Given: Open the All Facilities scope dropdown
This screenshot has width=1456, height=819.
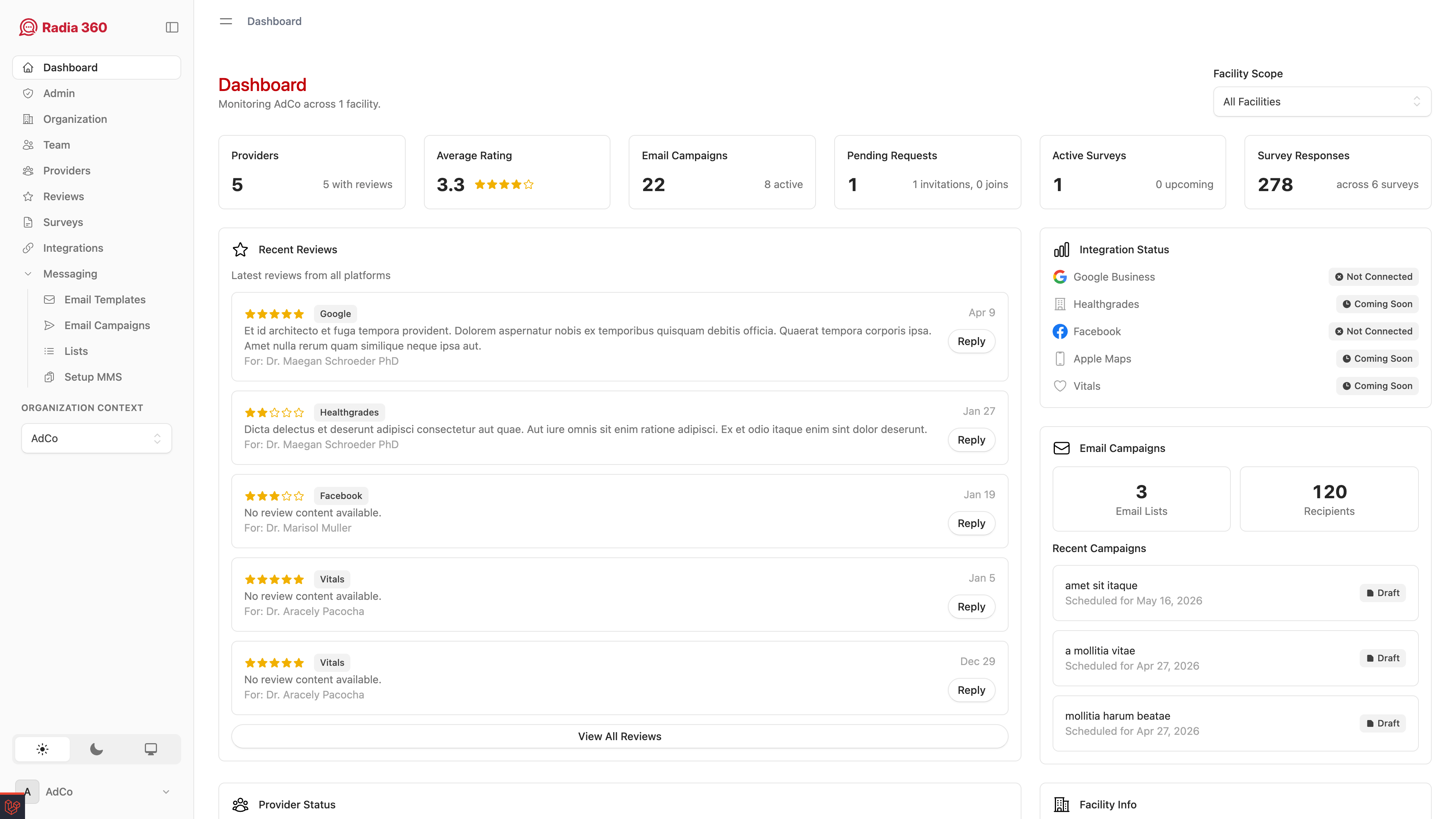Looking at the screenshot, I should pyautogui.click(x=1321, y=102).
